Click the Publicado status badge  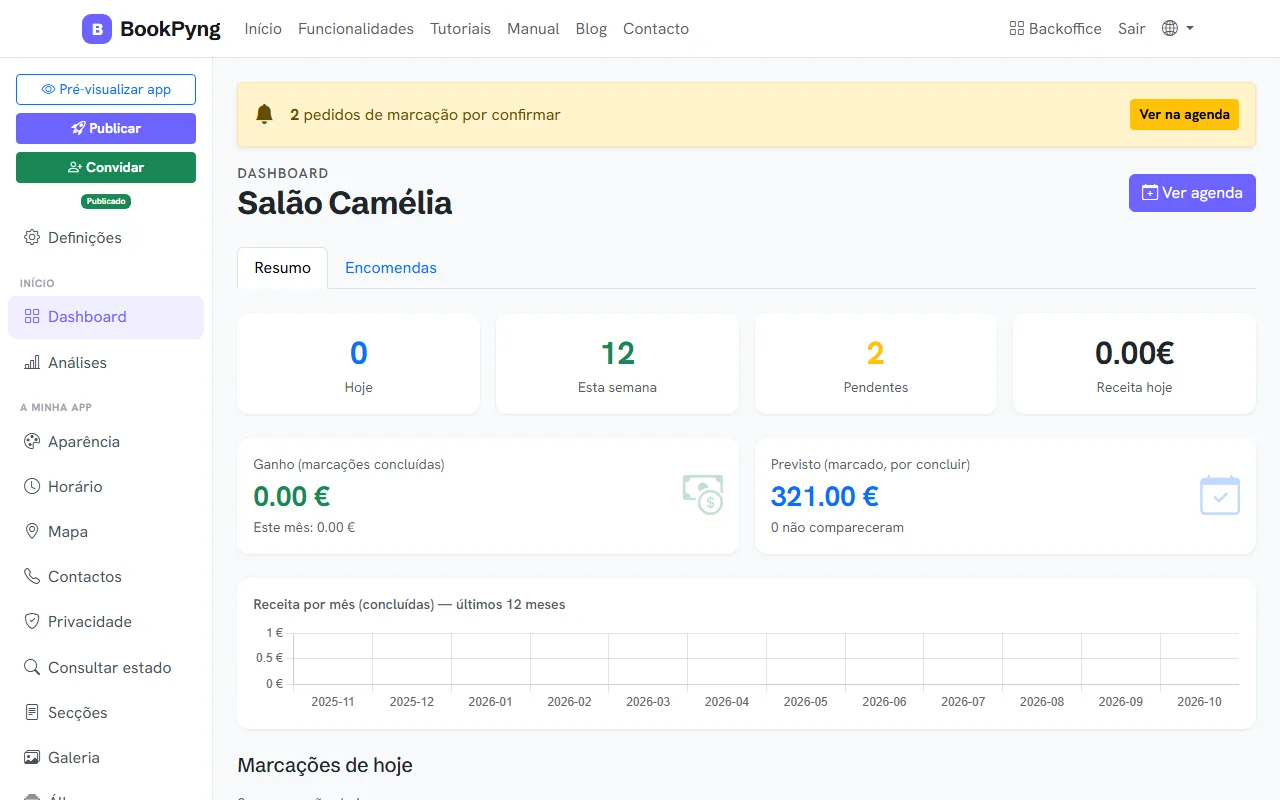(106, 201)
